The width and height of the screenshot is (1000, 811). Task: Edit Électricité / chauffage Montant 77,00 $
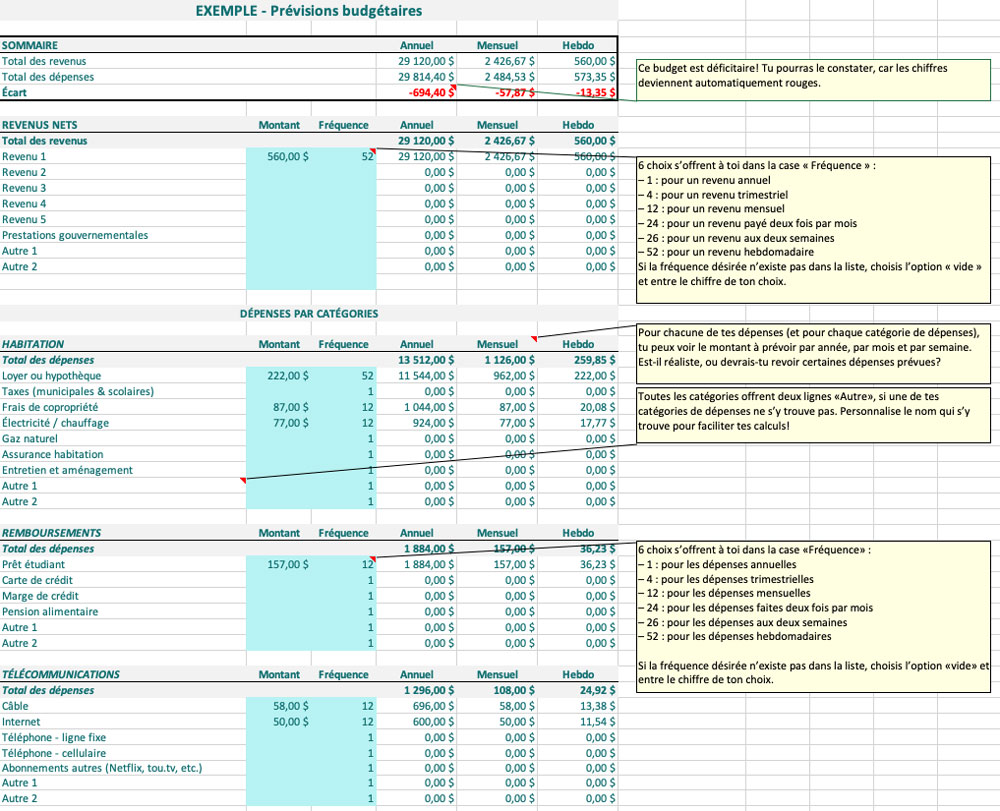tap(279, 423)
